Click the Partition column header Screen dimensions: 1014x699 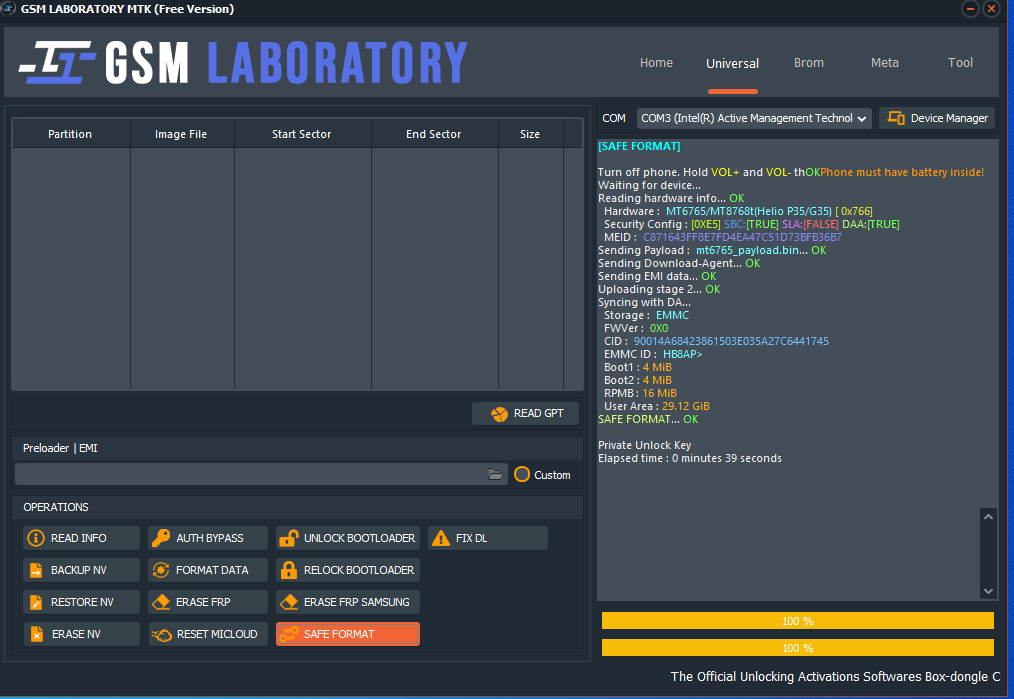pyautogui.click(x=70, y=134)
